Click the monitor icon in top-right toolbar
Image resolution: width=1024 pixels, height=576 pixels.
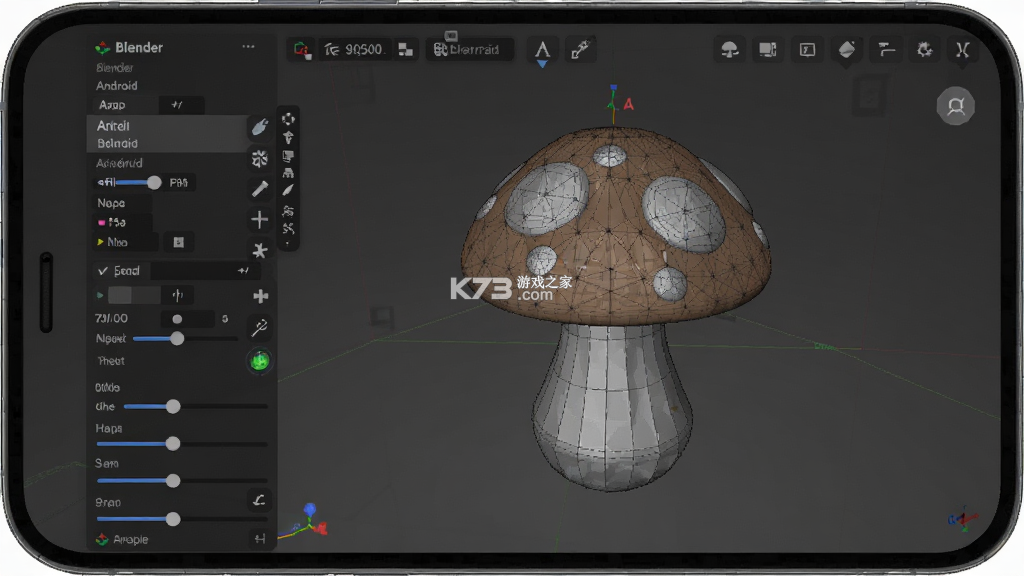[767, 50]
